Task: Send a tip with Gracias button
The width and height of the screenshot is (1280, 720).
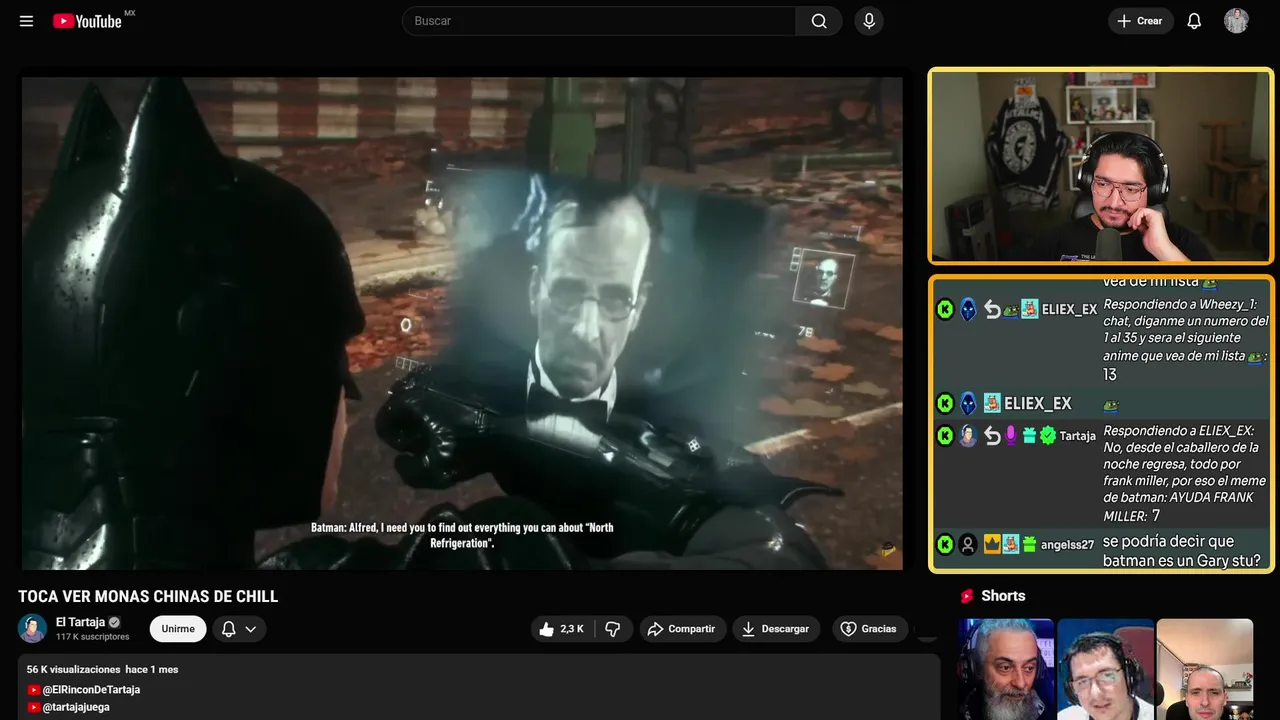Action: point(869,629)
